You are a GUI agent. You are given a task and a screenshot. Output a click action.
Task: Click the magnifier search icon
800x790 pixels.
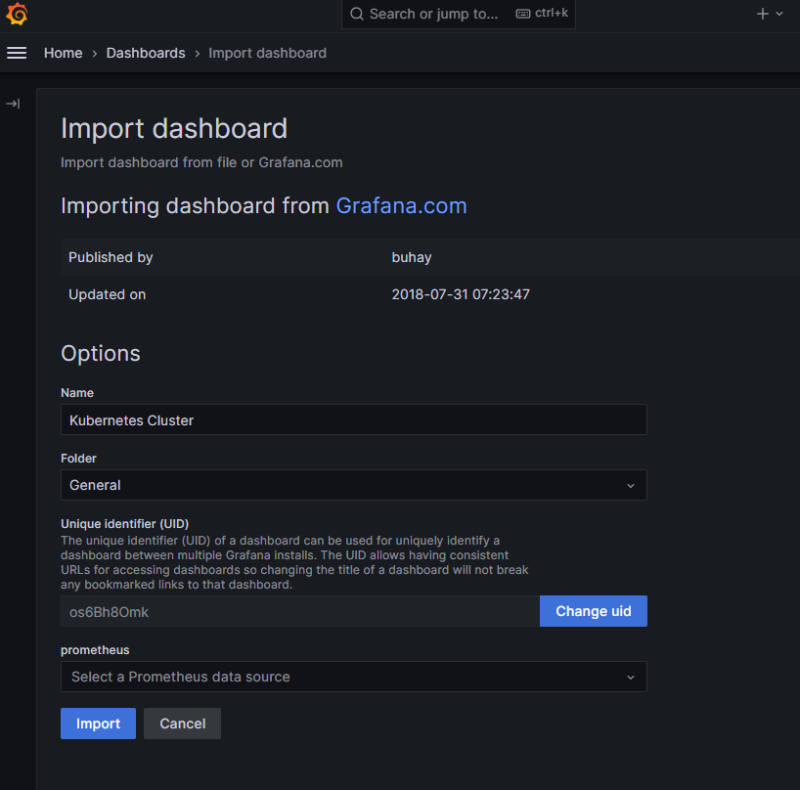[x=357, y=14]
